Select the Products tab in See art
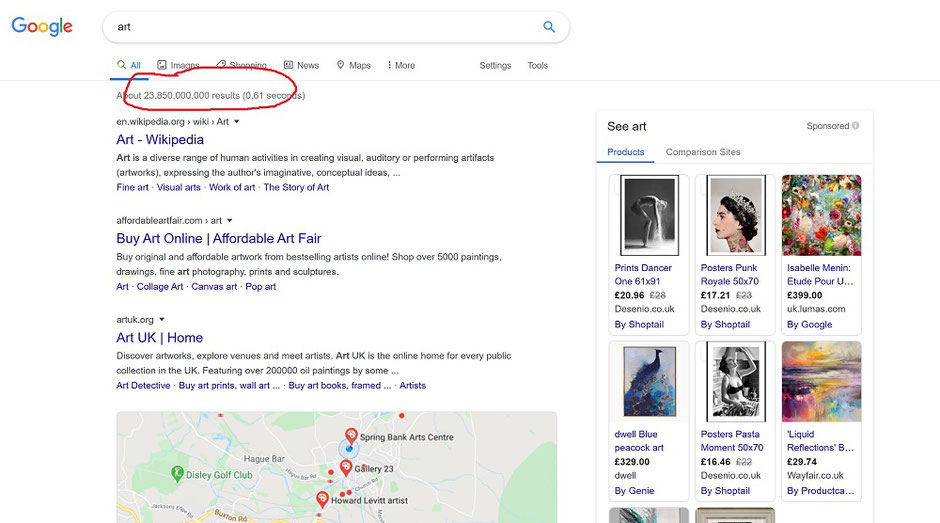Viewport: 940px width, 523px height. tap(625, 152)
